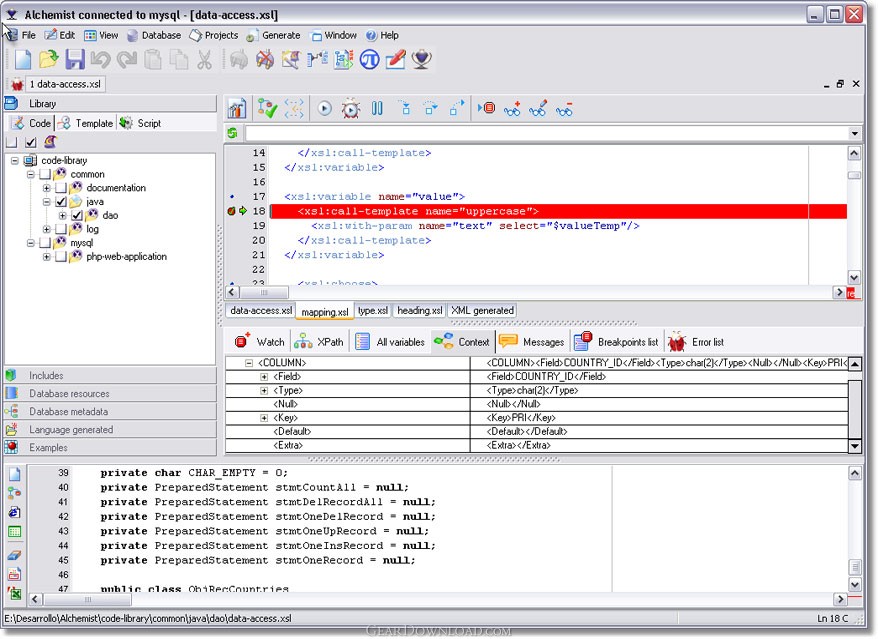Click the wizard icon above the code-library tree
Viewport: 878px width, 639px height.
point(50,142)
